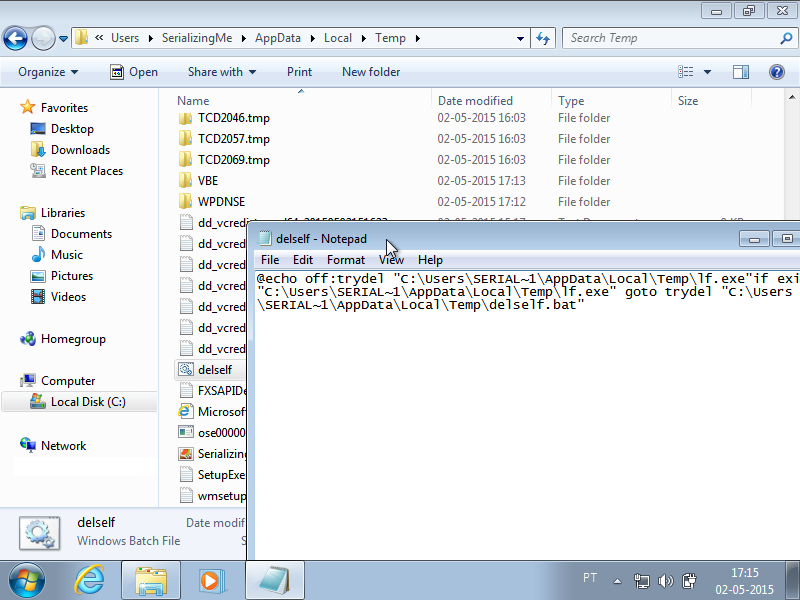
Task: Expand the Share with dropdown
Action: click(x=221, y=72)
